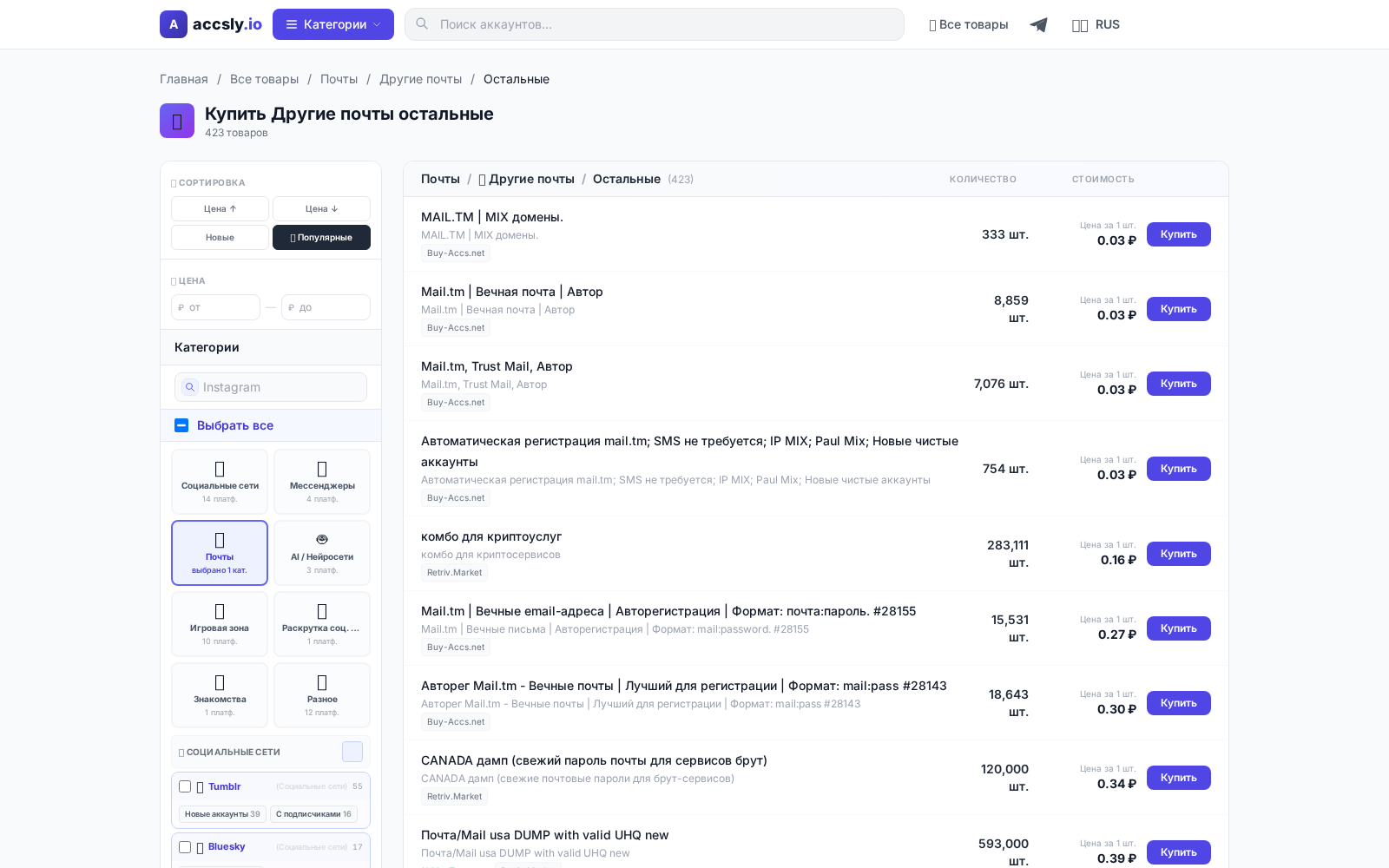Toggle the Выбрать все checkbox
The image size is (1389, 868).
point(181,425)
